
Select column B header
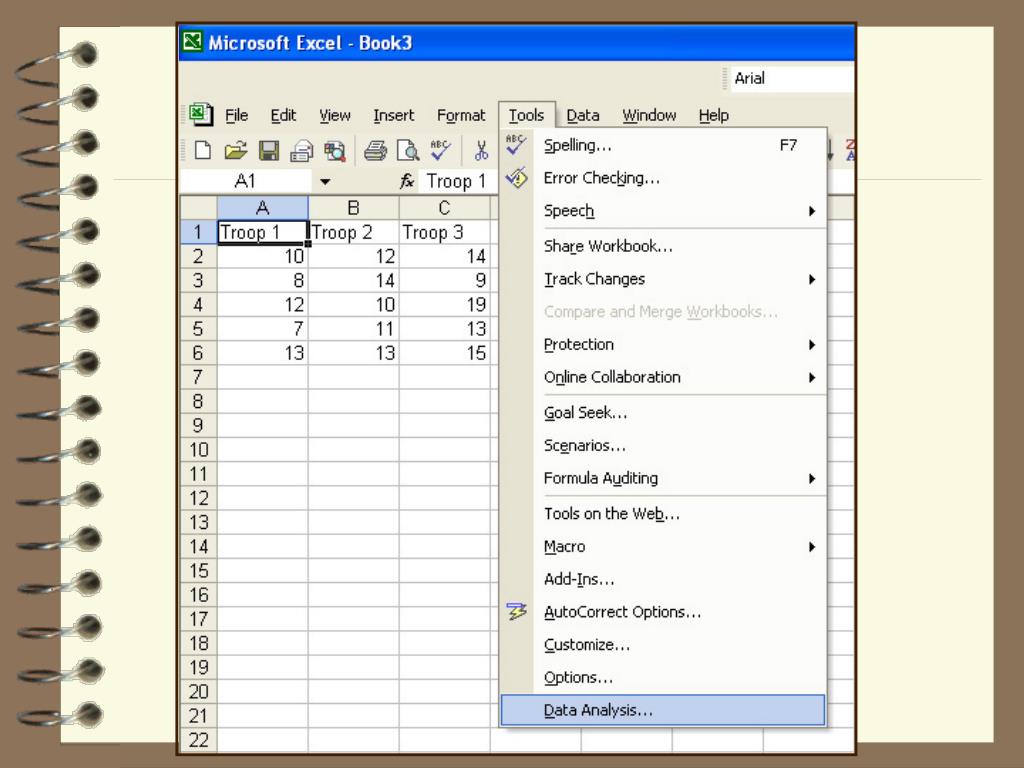pyautogui.click(x=353, y=208)
